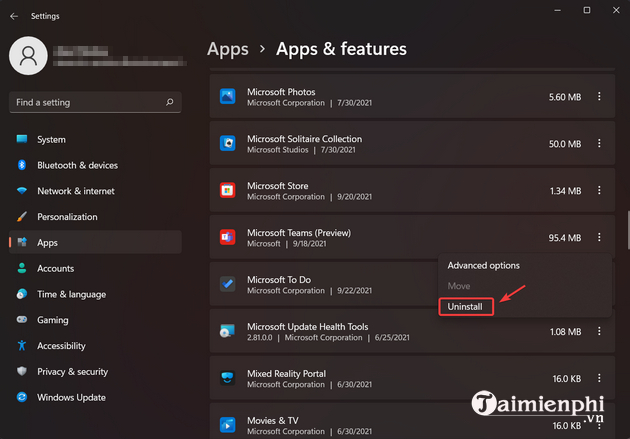Click the Apps breadcrumb link

pyautogui.click(x=228, y=49)
